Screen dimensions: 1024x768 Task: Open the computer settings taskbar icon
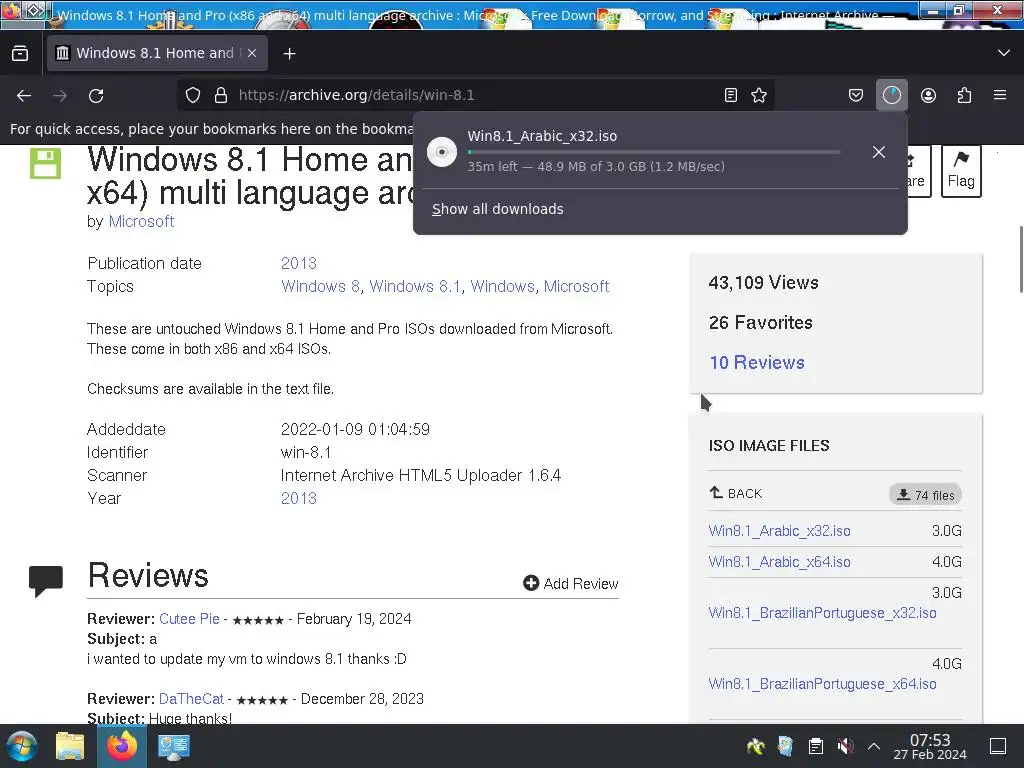pos(173,746)
